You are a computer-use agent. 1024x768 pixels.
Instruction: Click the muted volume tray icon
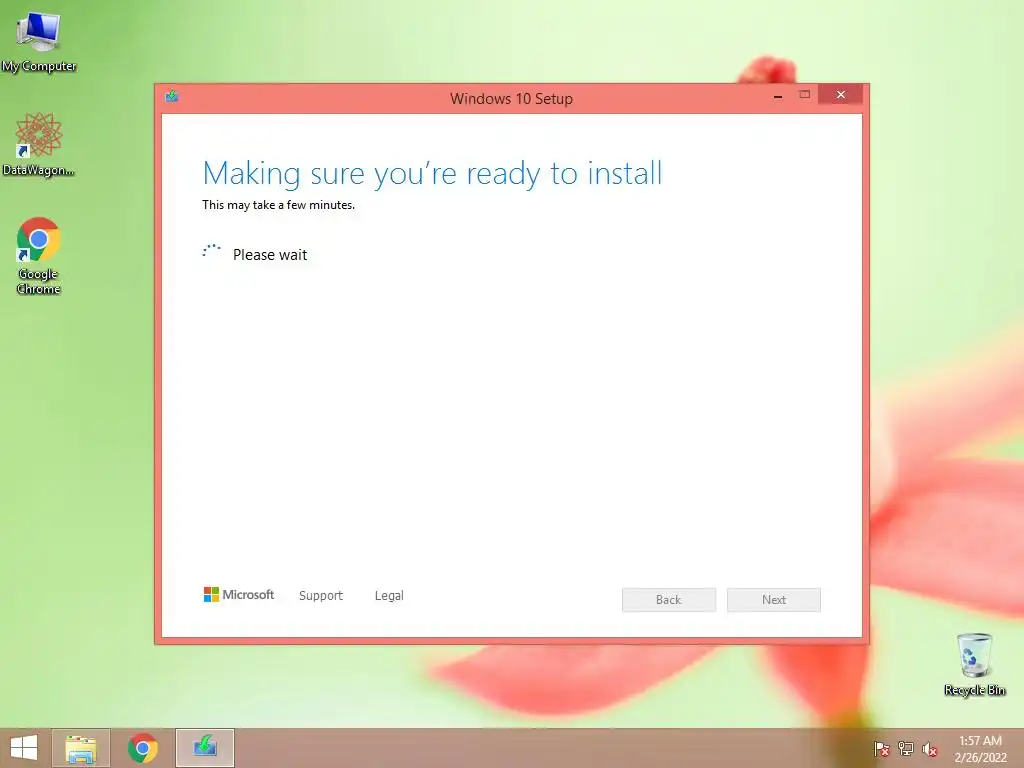tap(930, 749)
